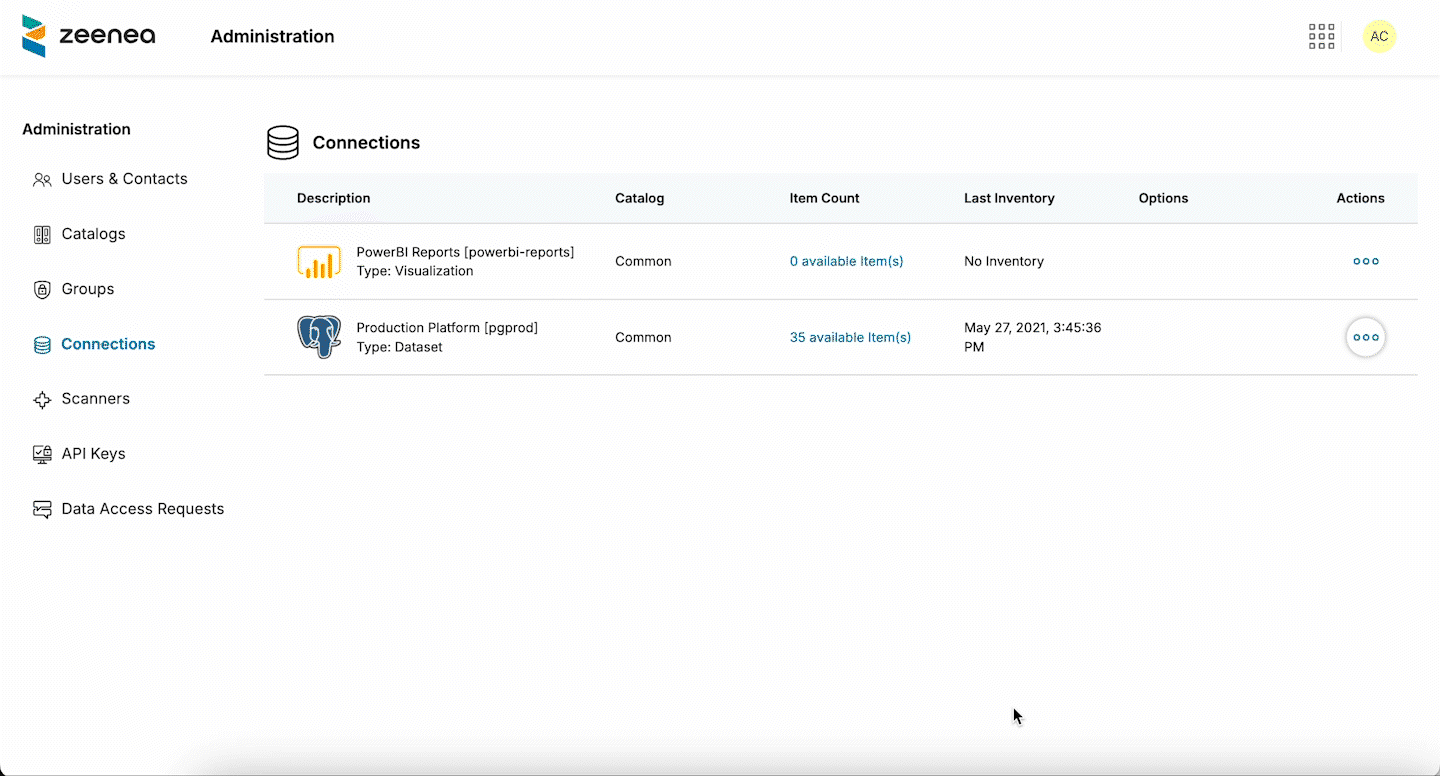Follow the 0 available Item(s) link
1440x776 pixels.
846,261
